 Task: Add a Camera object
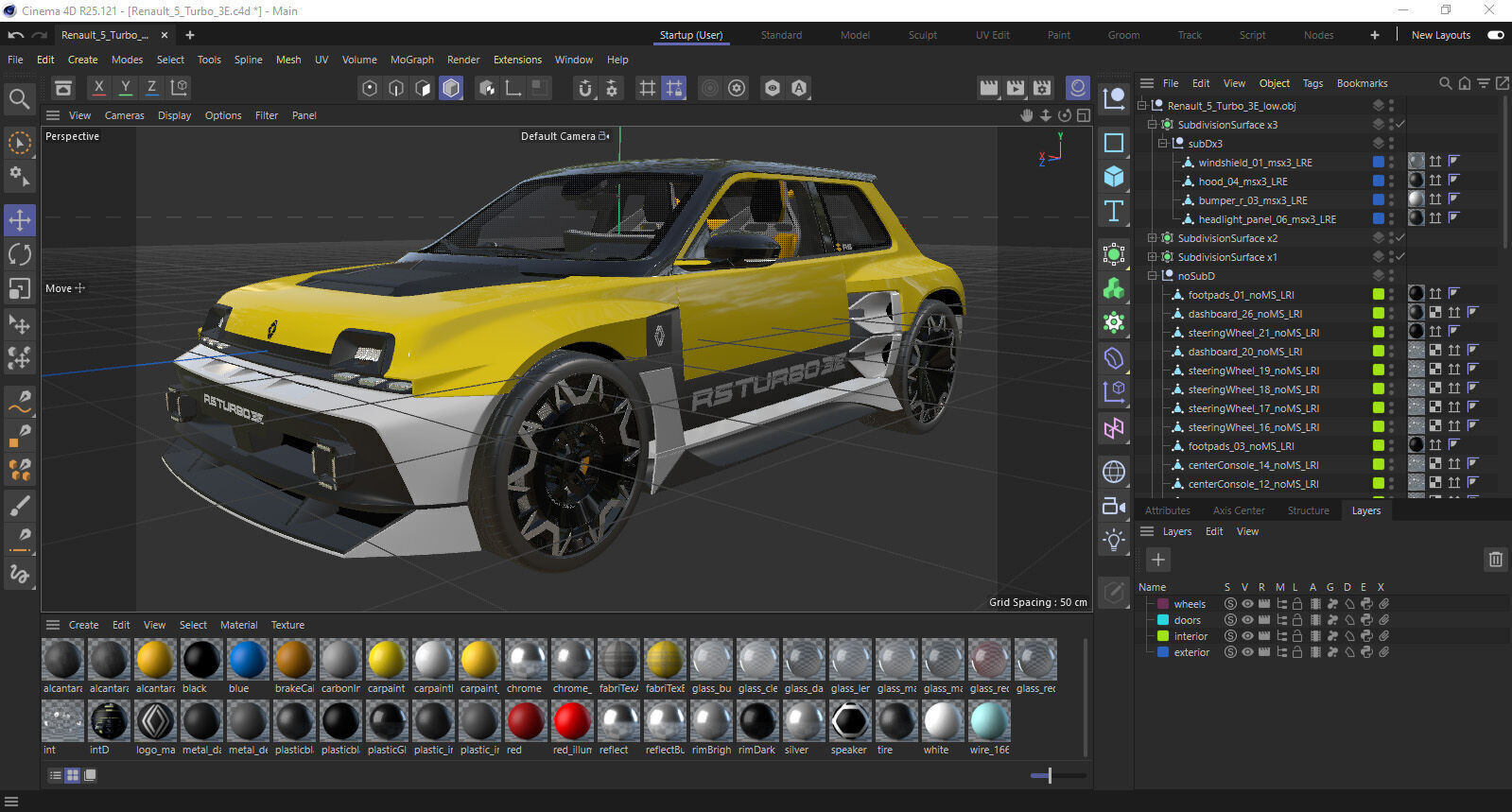(1114, 507)
